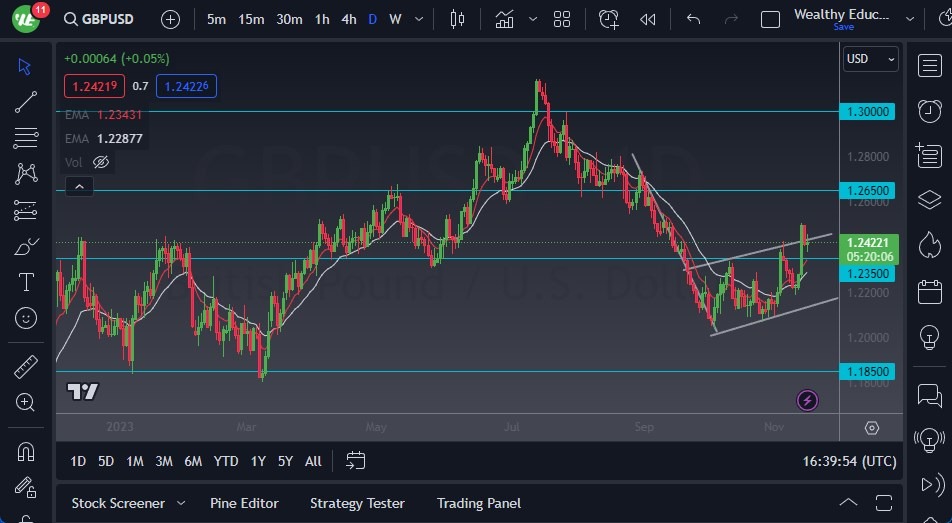Image resolution: width=952 pixels, height=523 pixels.
Task: Set chart range to YTD
Action: click(x=226, y=461)
